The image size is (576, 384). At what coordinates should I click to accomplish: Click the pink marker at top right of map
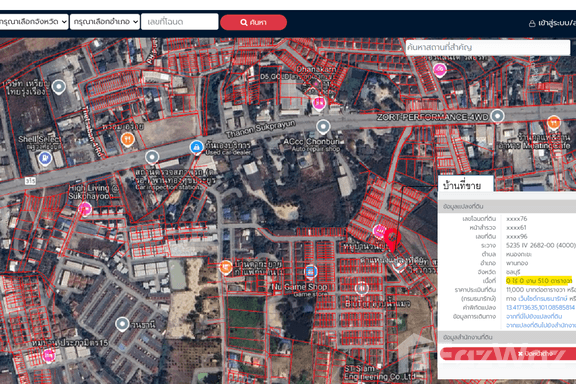439,69
